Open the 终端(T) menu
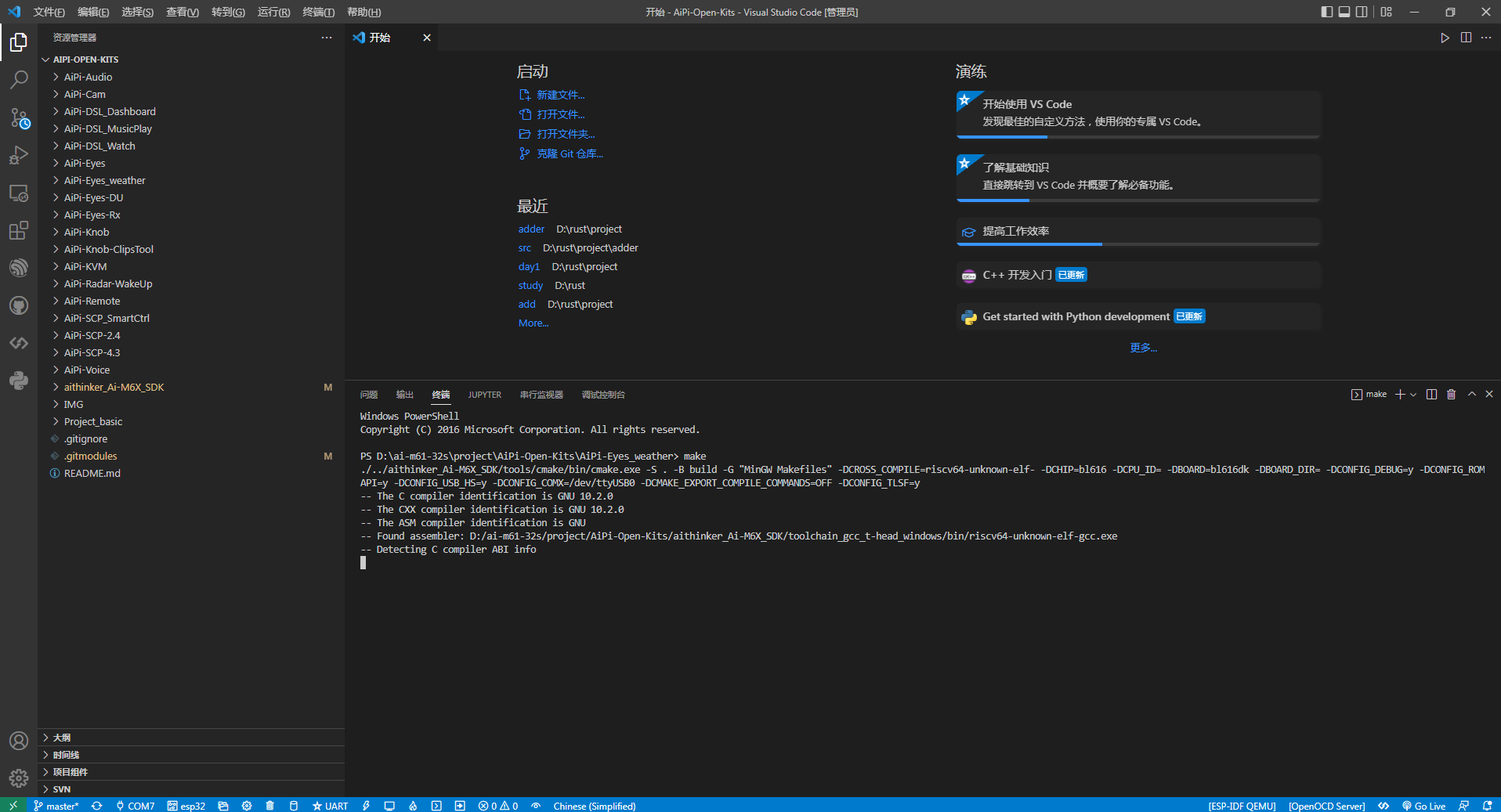This screenshot has width=1501, height=812. [318, 12]
